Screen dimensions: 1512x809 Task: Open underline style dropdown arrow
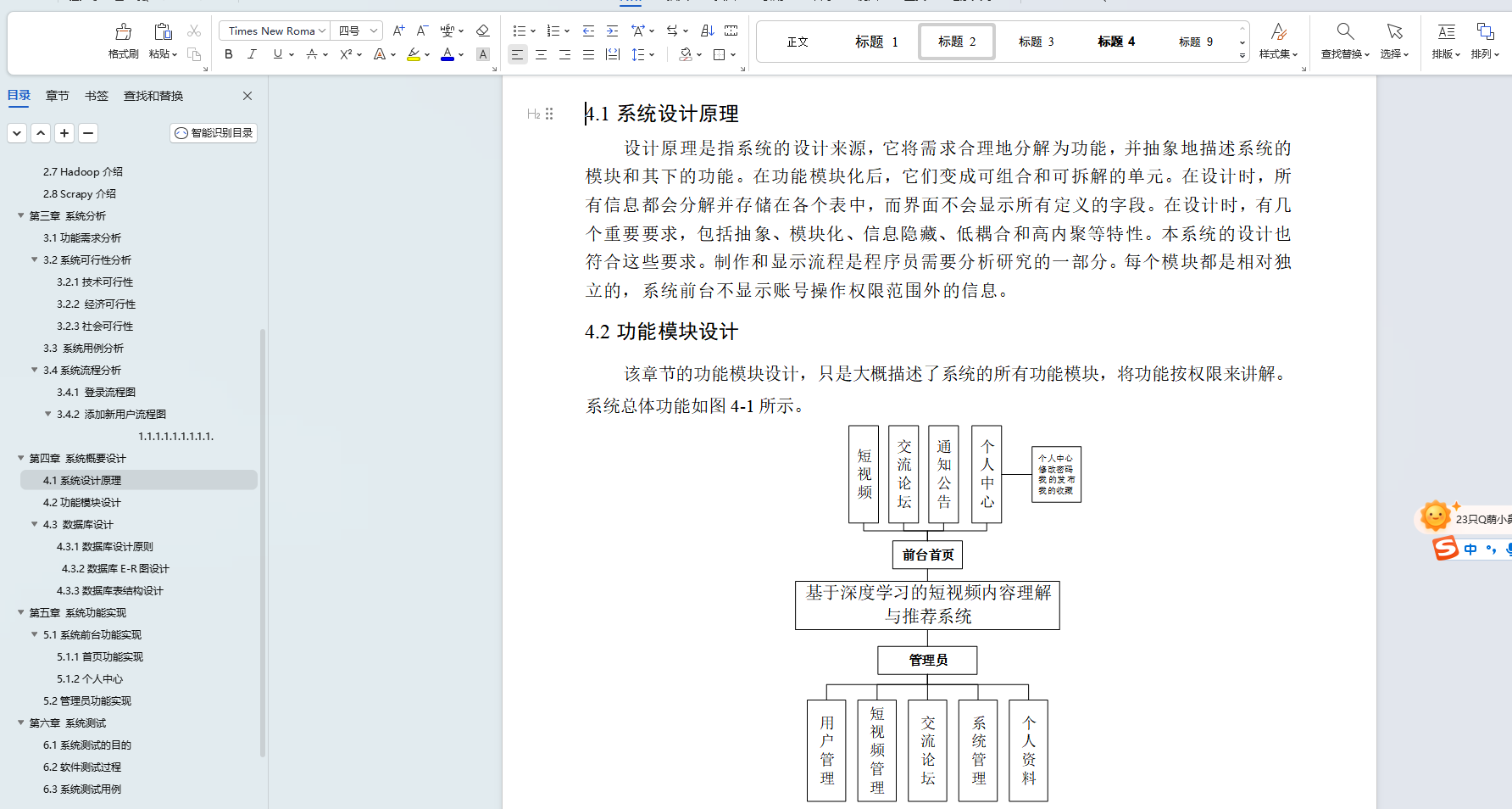(x=292, y=54)
